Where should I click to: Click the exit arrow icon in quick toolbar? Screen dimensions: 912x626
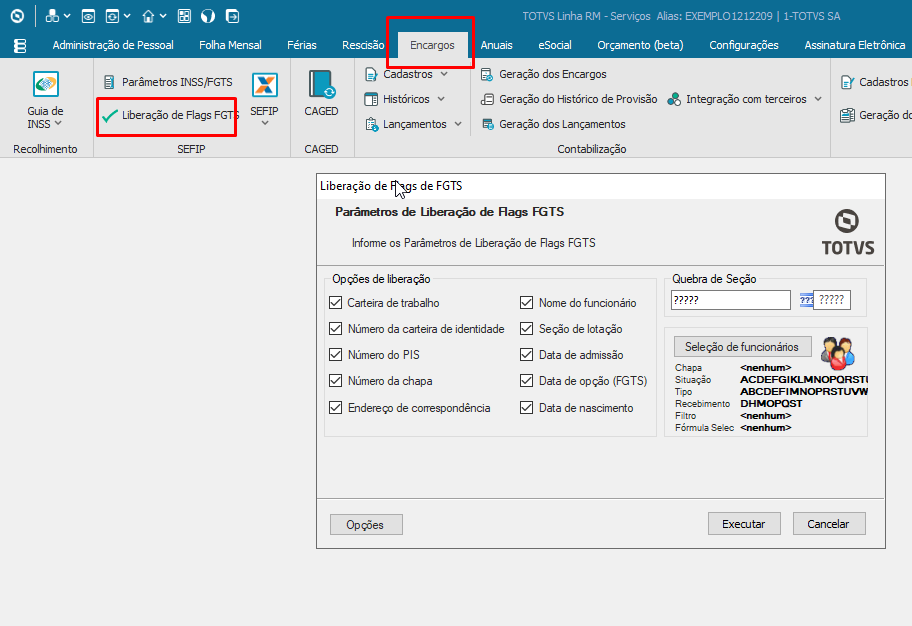pyautogui.click(x=232, y=16)
